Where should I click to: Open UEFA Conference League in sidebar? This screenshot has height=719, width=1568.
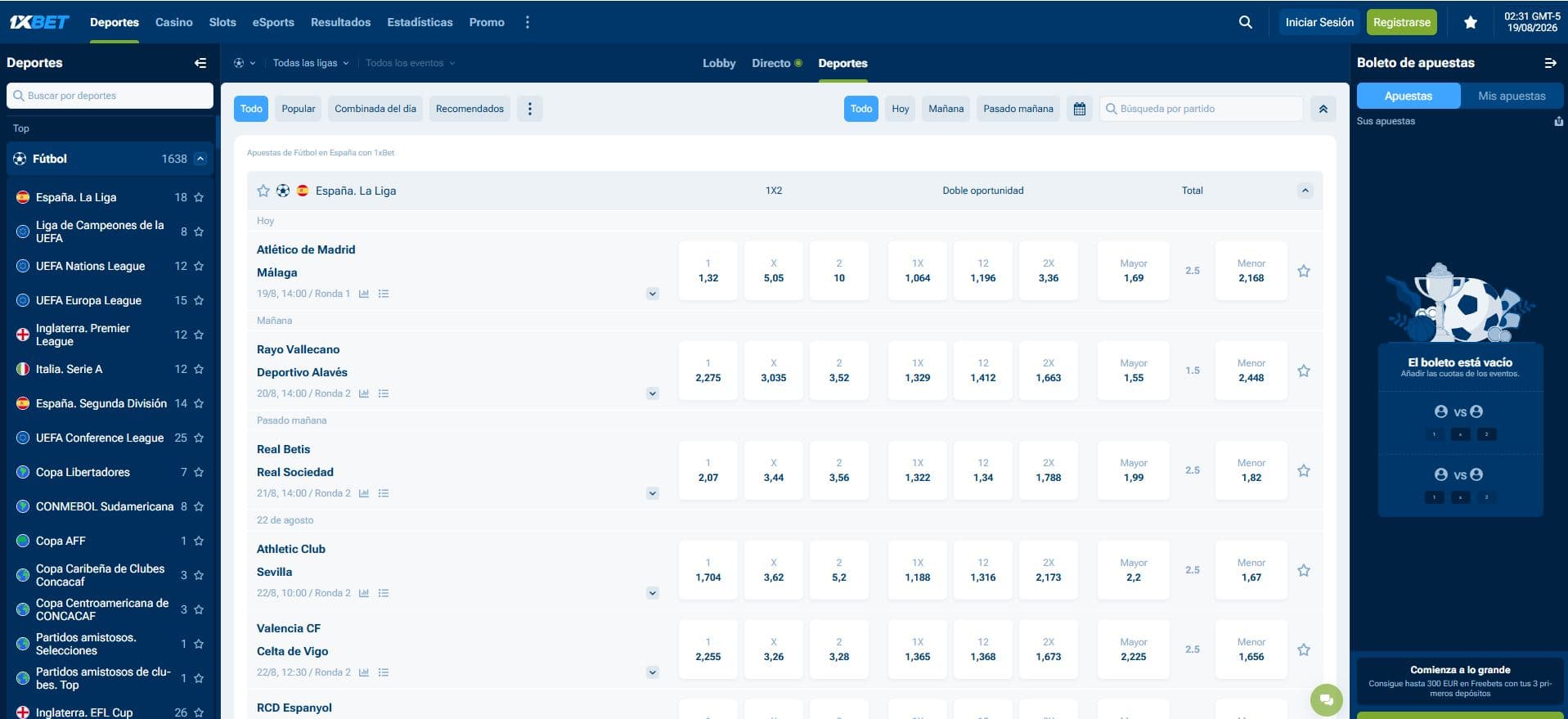click(x=100, y=438)
